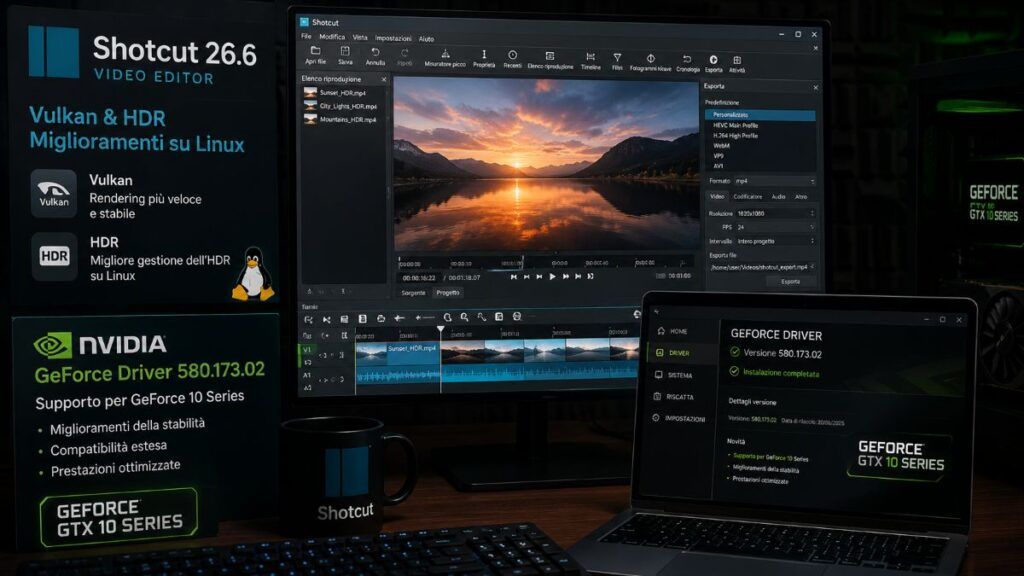The width and height of the screenshot is (1024, 576).
Task: Click the Play button under the preview
Action: click(552, 276)
